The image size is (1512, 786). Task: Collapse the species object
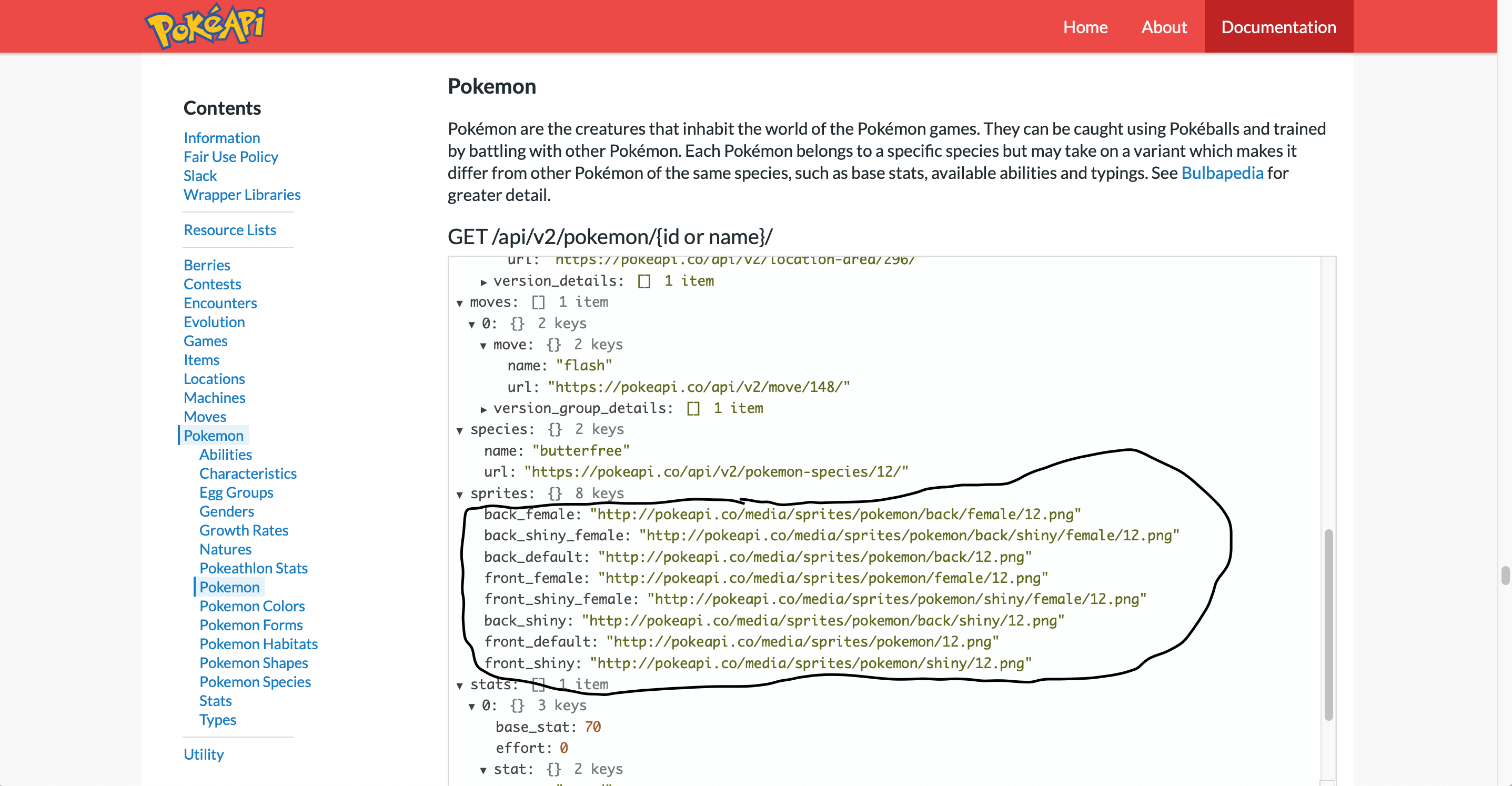pyautogui.click(x=460, y=430)
